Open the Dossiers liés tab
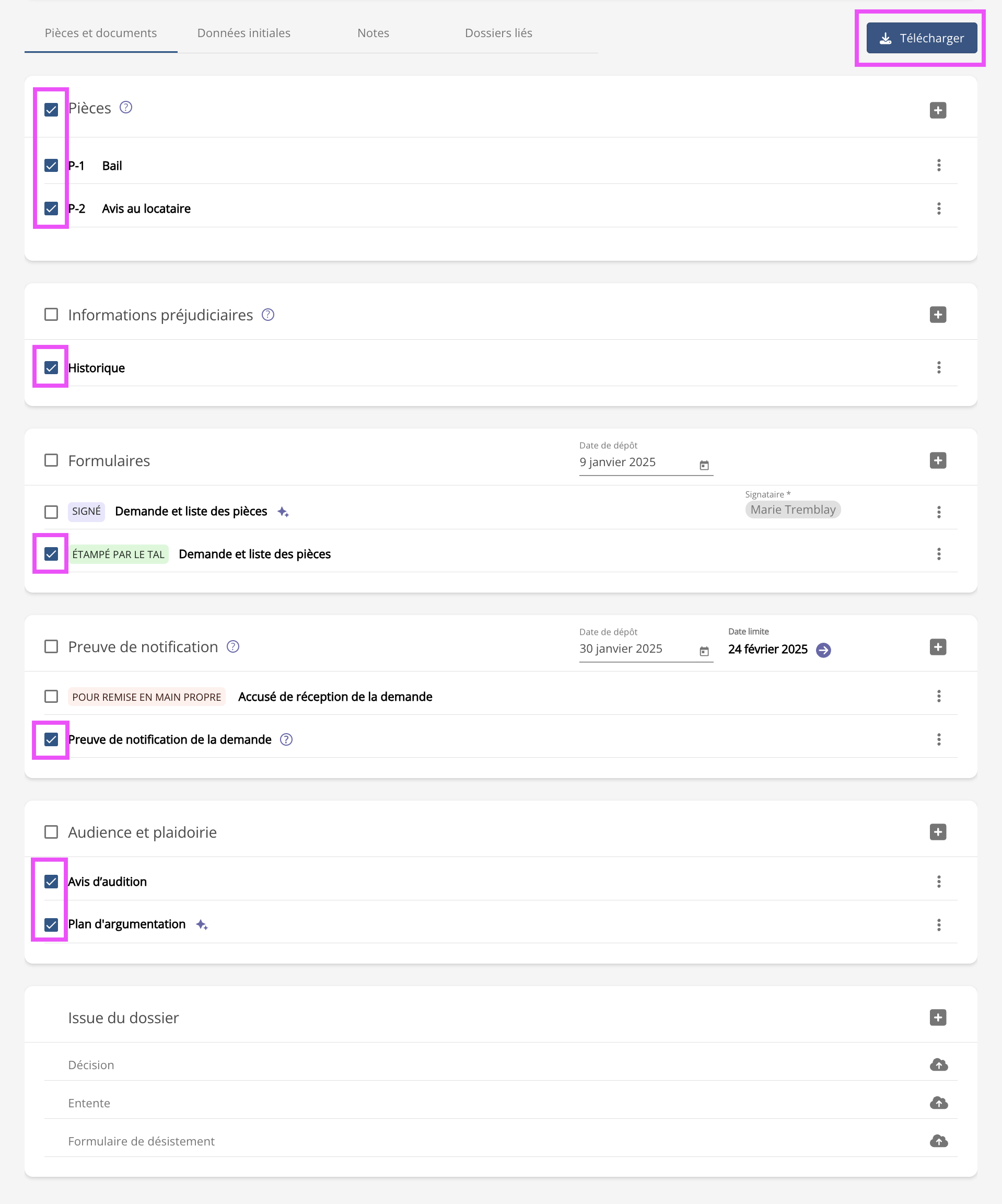 pos(498,33)
